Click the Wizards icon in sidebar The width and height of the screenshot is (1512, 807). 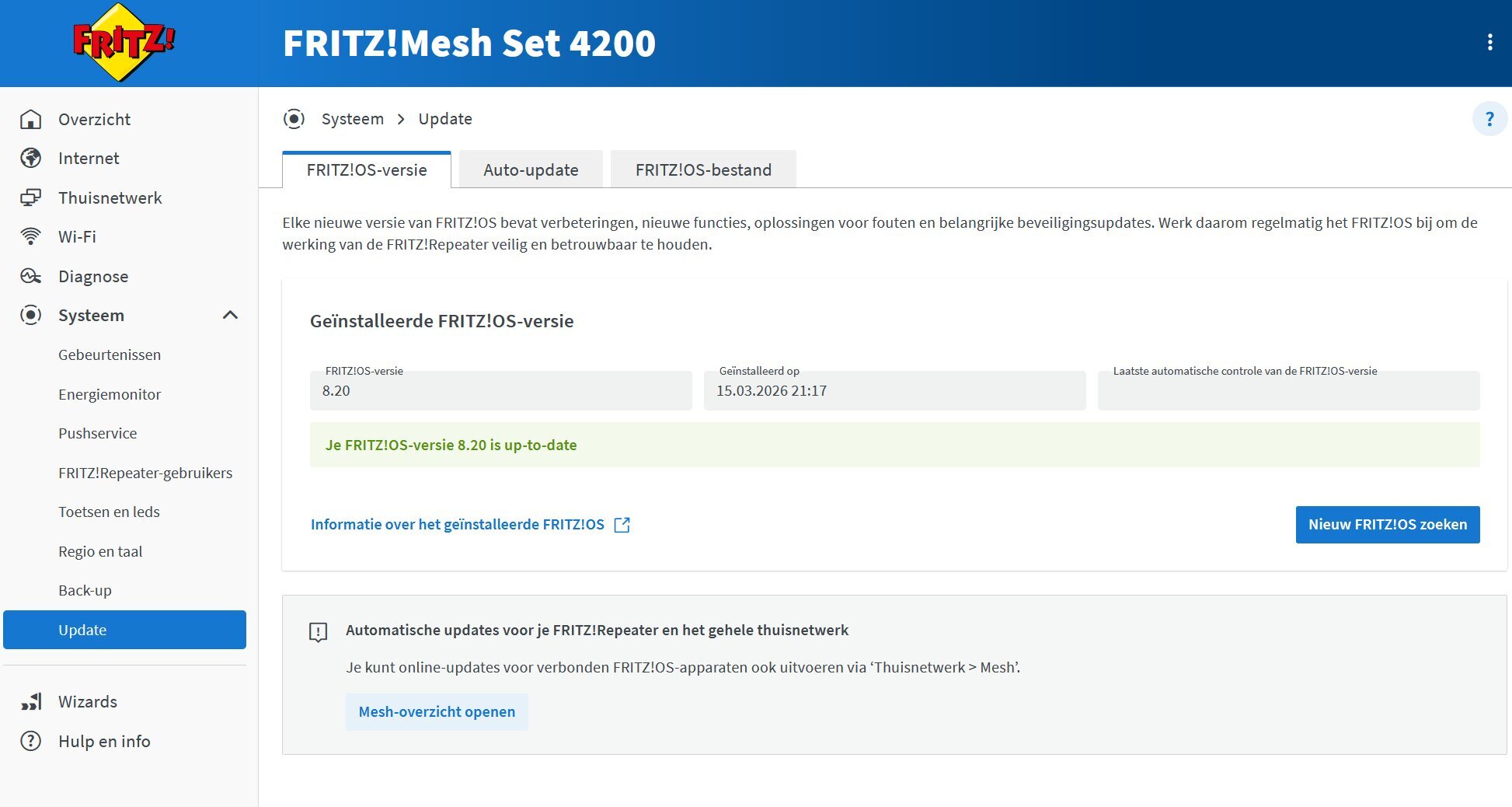click(x=31, y=702)
